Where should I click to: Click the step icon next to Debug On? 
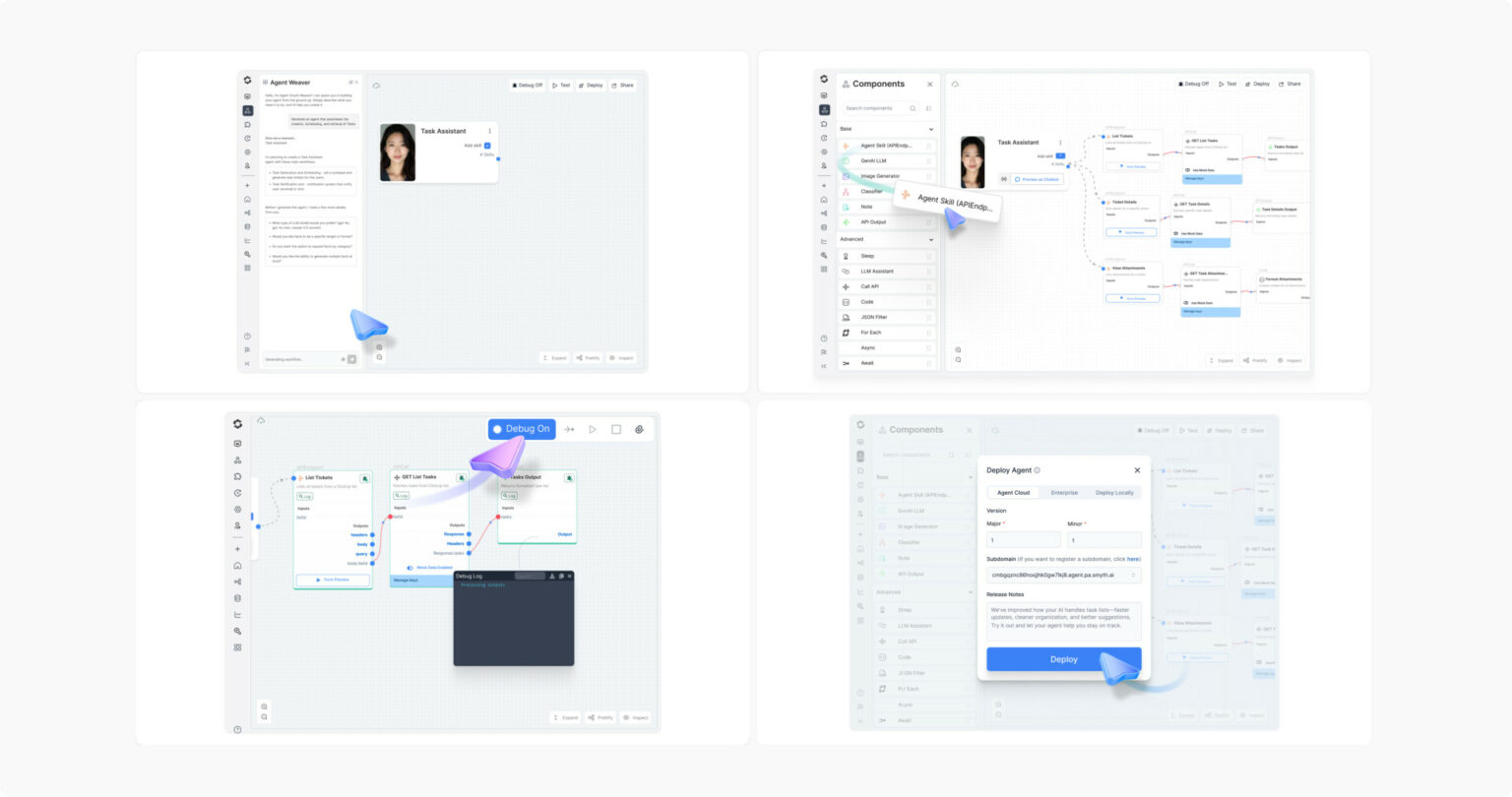569,429
